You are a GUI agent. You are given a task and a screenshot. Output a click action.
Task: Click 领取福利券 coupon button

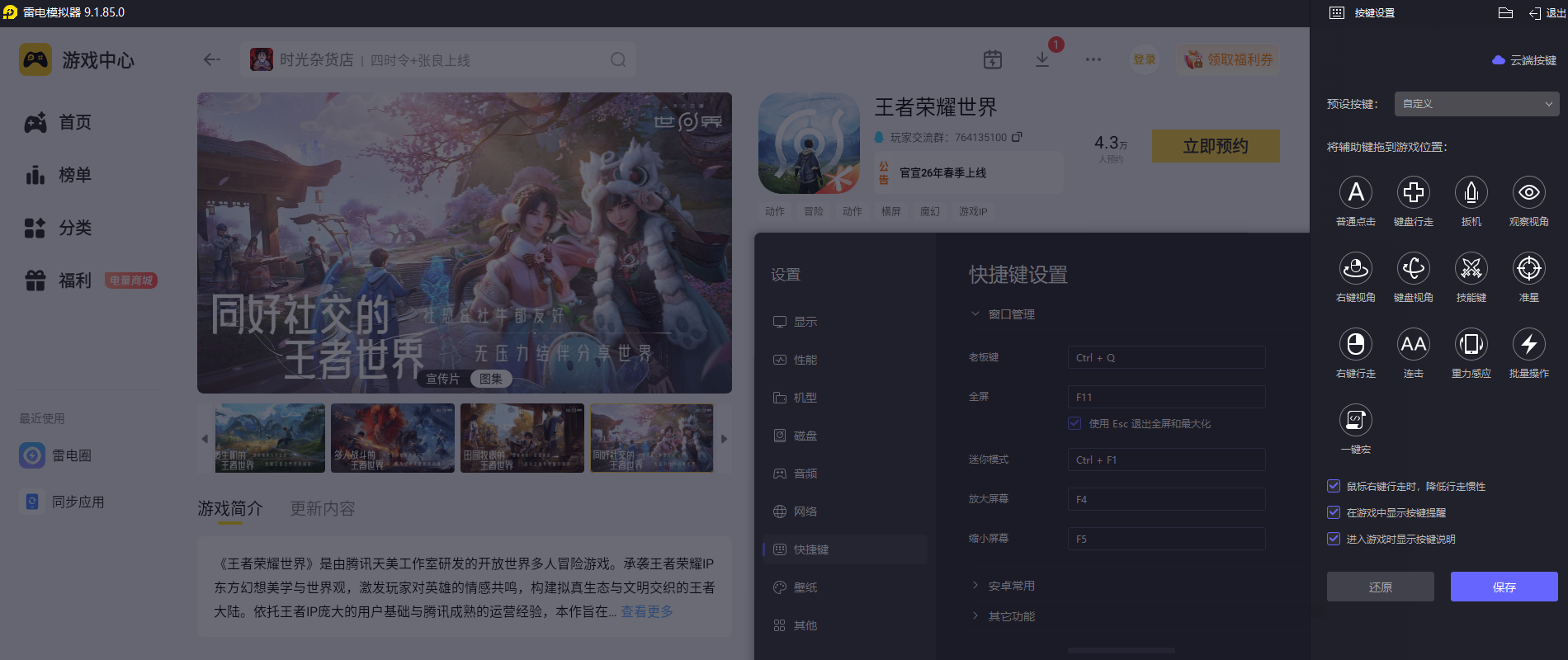[1229, 59]
